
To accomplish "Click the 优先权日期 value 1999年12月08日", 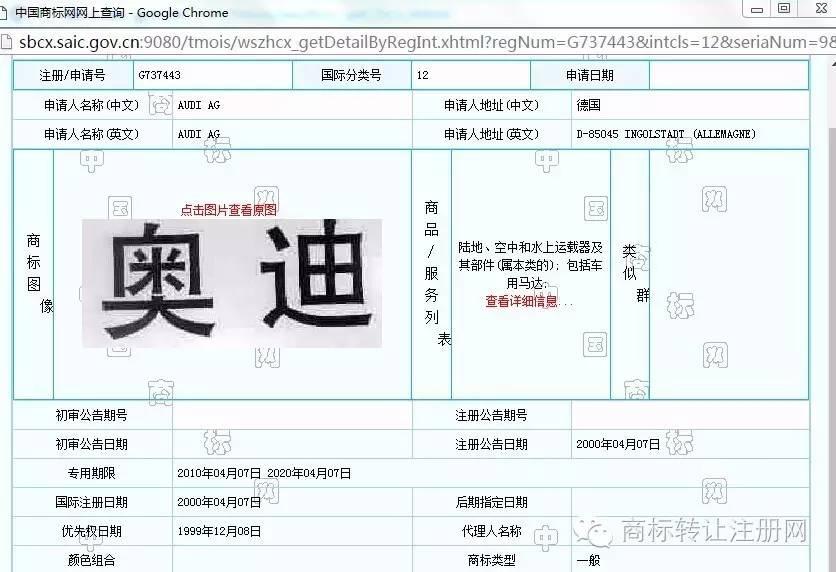I will [219, 531].
